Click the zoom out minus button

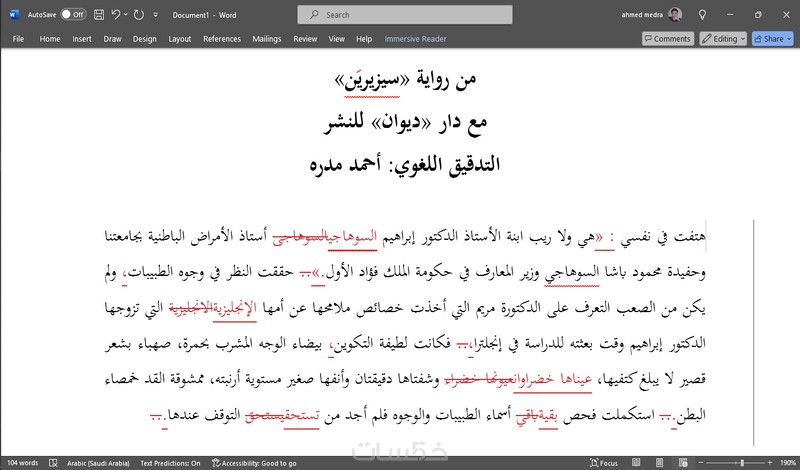pyautogui.click(x=701, y=463)
